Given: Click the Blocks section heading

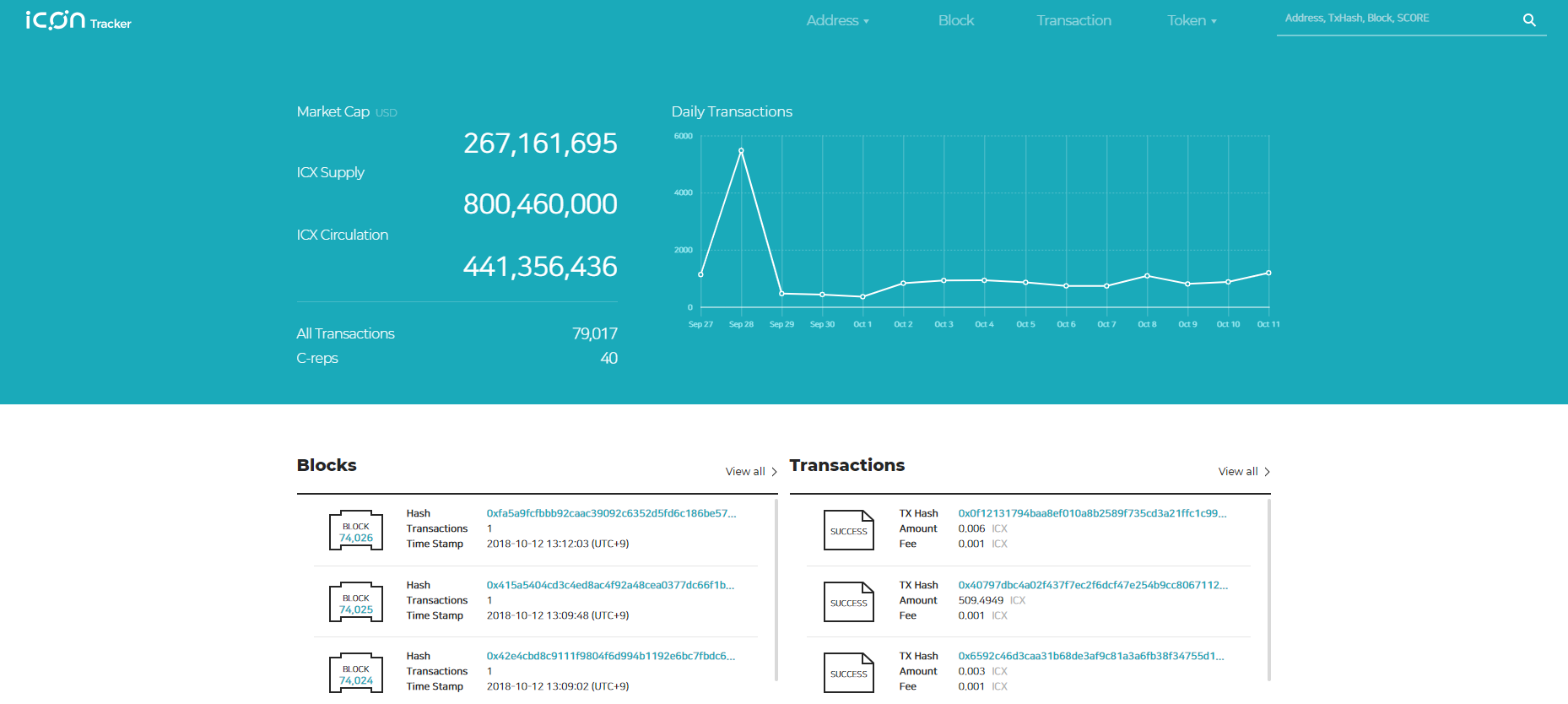Looking at the screenshot, I should 327,465.
